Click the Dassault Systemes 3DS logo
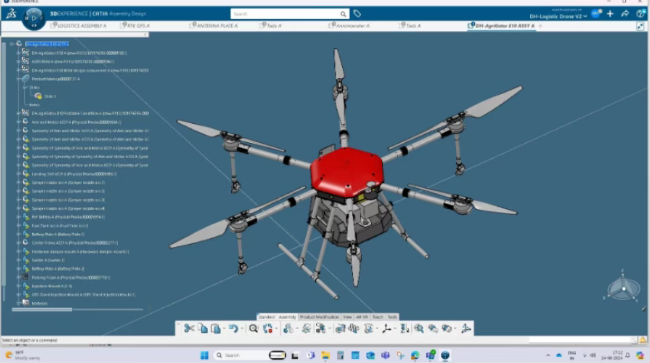Image resolution: width=650 pixels, height=363 pixels. pos(11,14)
